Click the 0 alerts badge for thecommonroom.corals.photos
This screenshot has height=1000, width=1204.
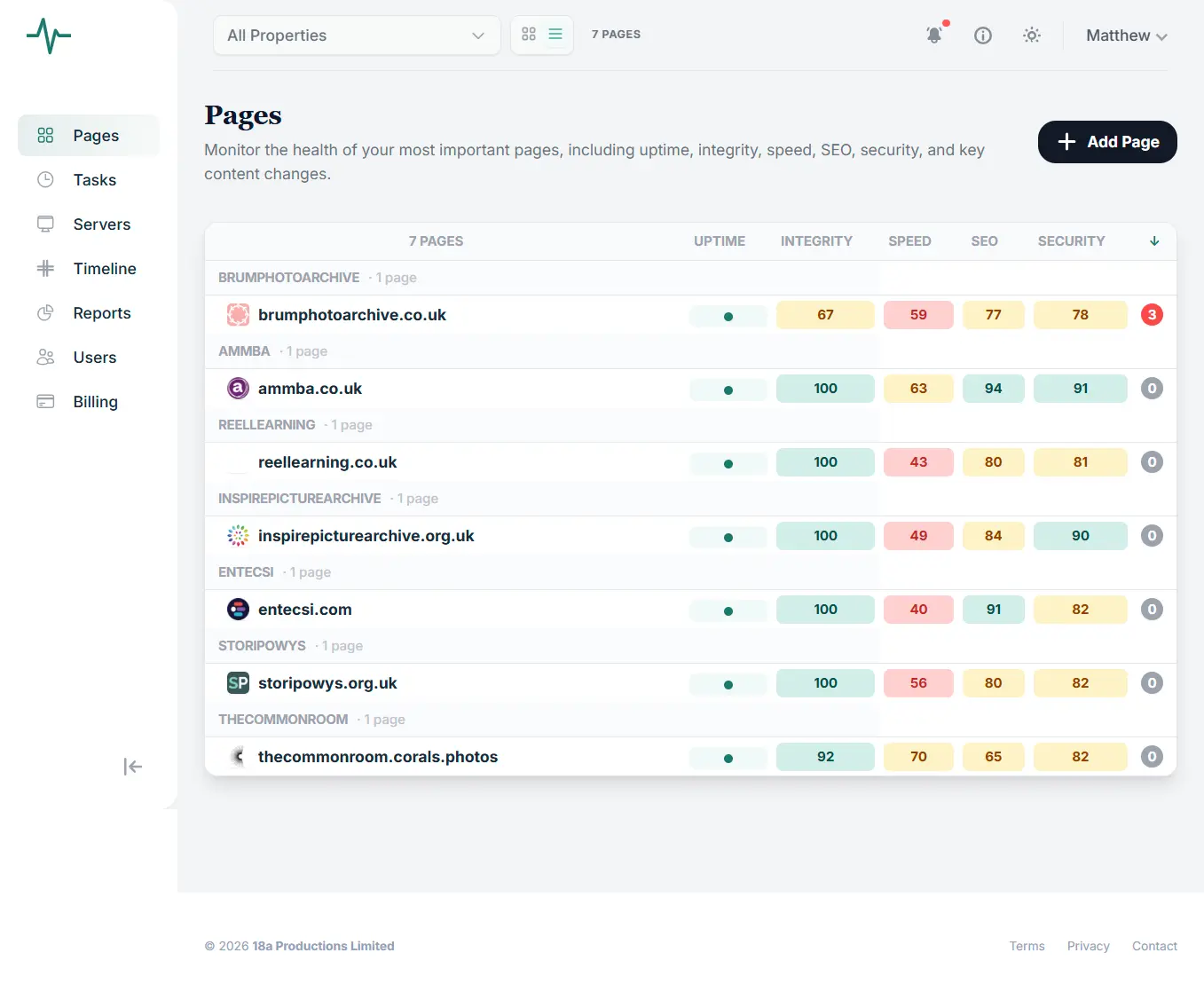tap(1152, 756)
